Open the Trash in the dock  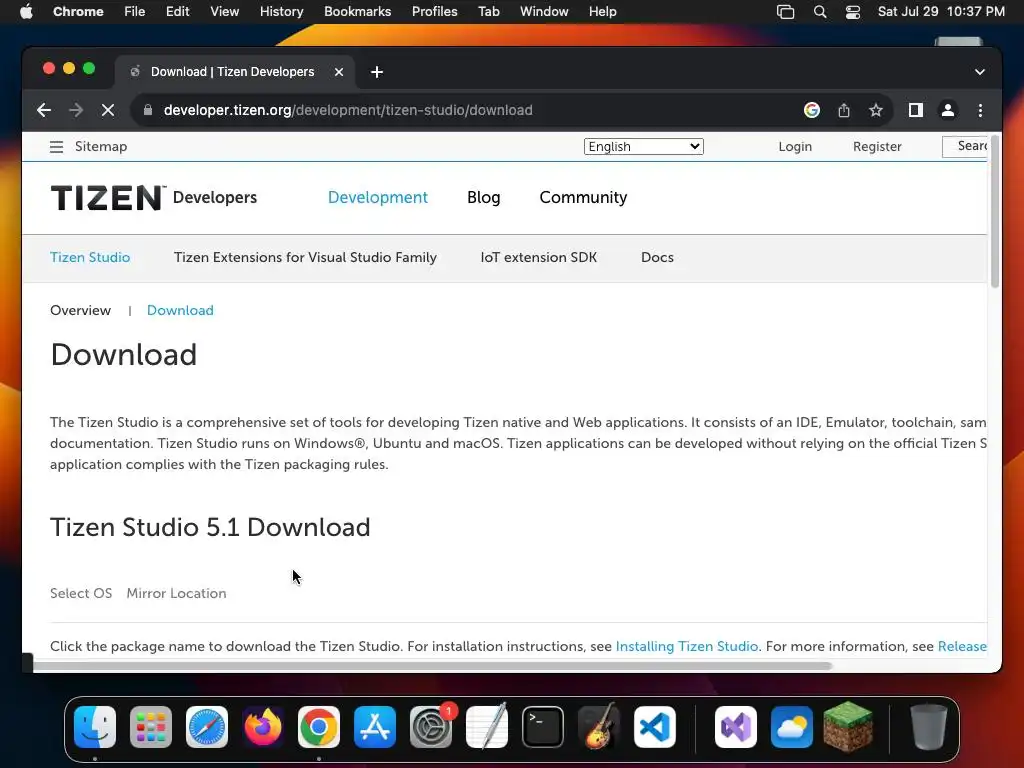click(929, 727)
